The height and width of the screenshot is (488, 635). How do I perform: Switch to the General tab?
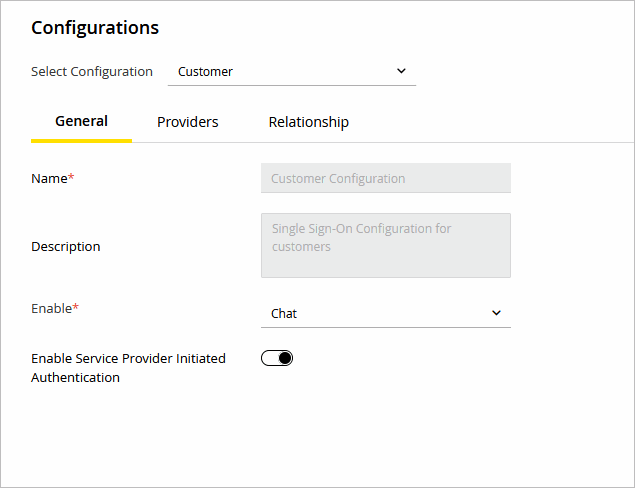[x=81, y=121]
